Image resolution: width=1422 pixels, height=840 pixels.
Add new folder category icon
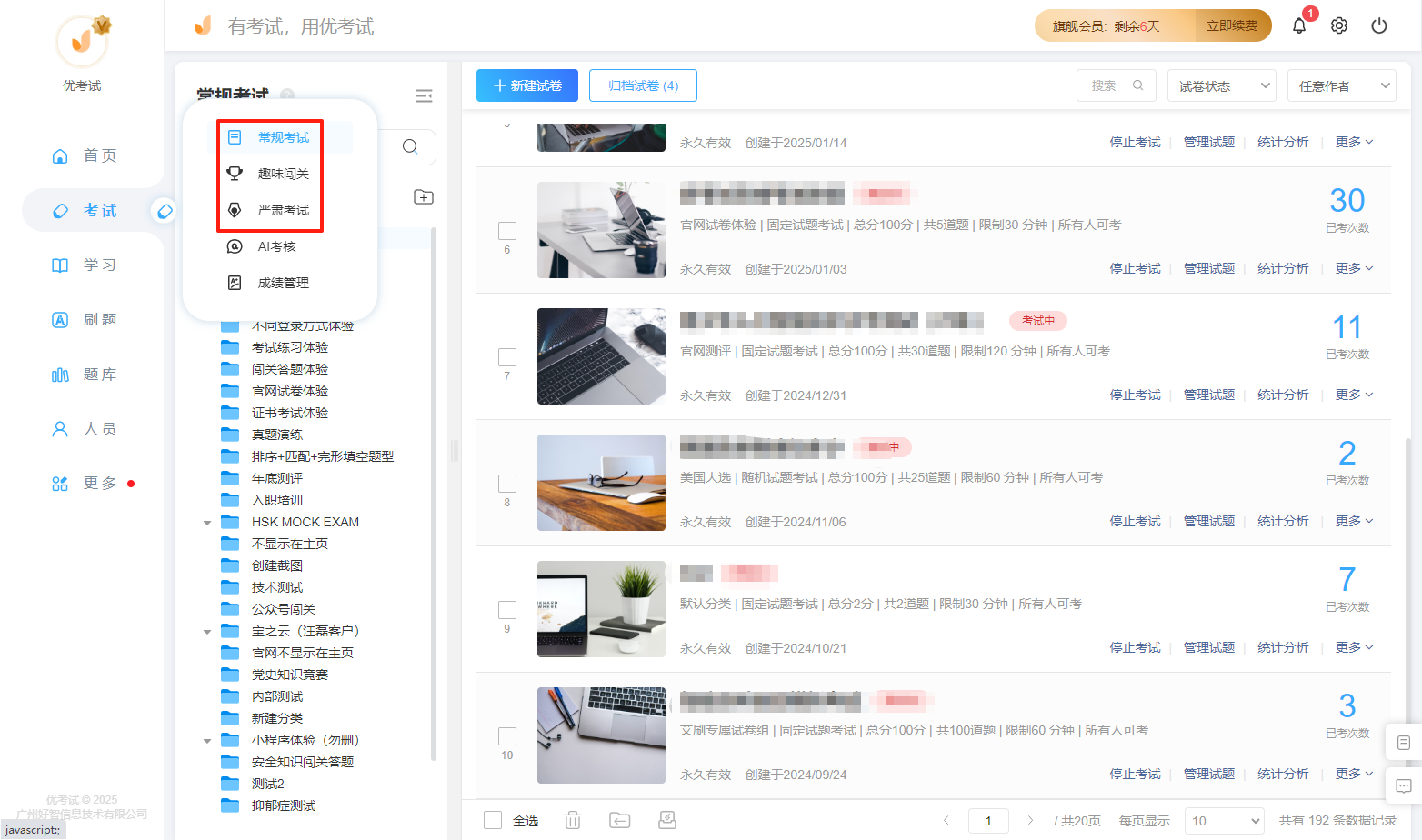tap(424, 197)
